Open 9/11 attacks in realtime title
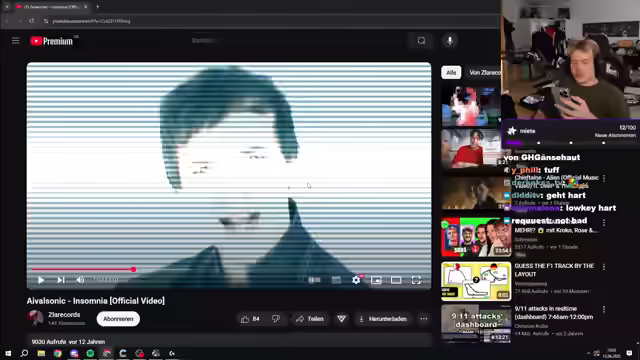This screenshot has width=640, height=360. pyautogui.click(x=553, y=313)
